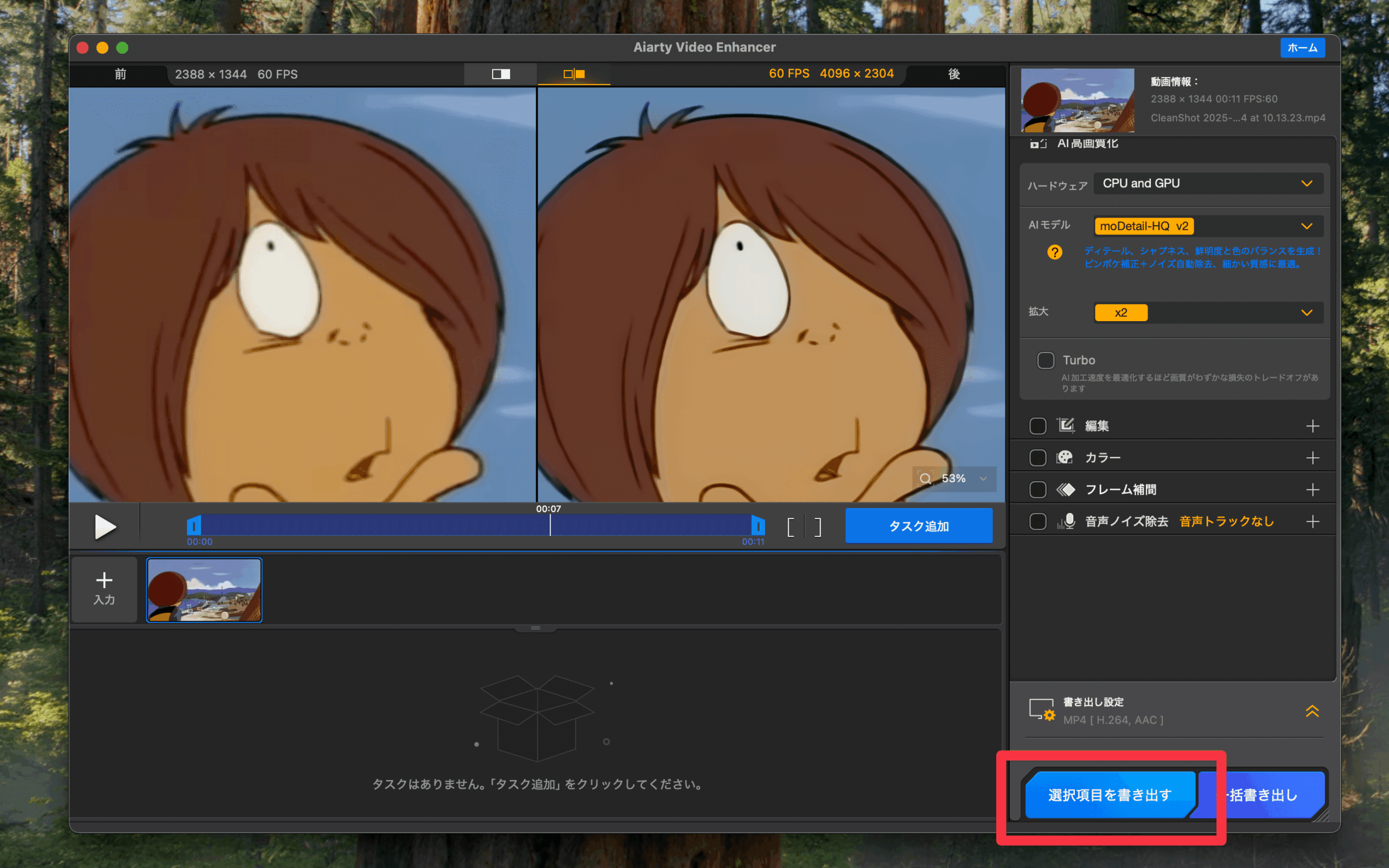Click the timeline playhead at 00:07

[x=550, y=525]
